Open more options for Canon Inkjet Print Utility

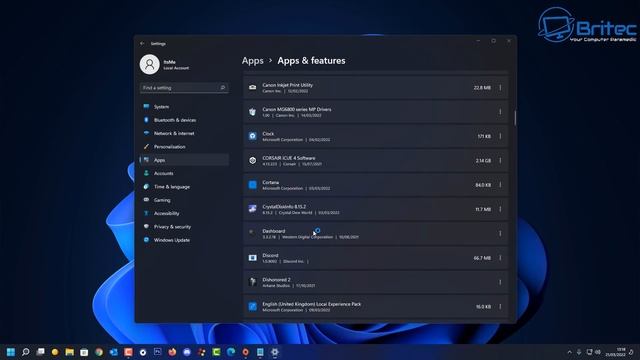click(500, 88)
